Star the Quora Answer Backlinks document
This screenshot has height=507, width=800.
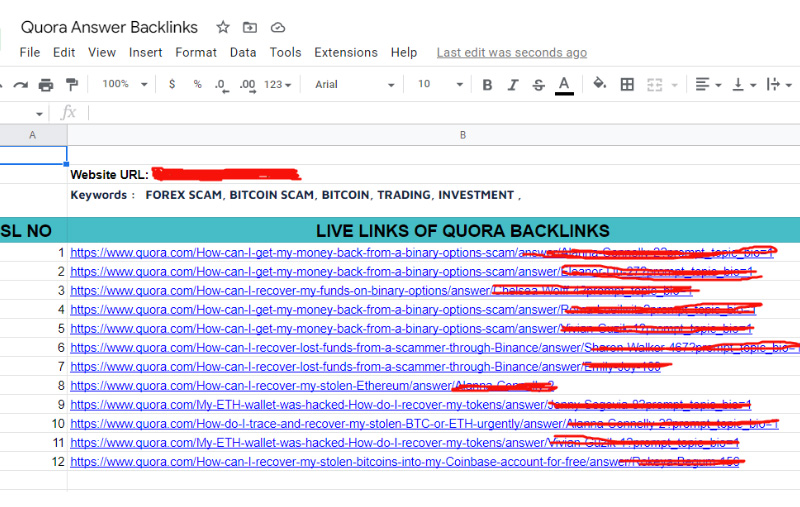point(223,27)
